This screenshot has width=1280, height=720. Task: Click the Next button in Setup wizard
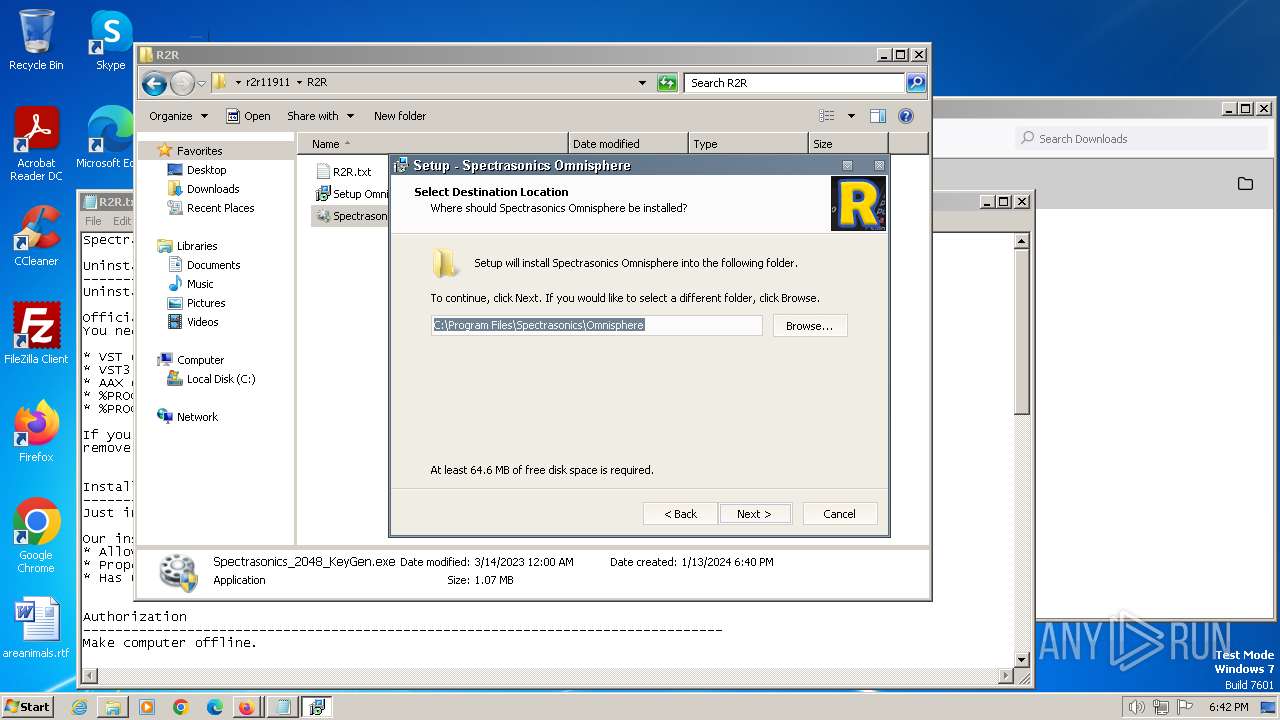coord(754,514)
